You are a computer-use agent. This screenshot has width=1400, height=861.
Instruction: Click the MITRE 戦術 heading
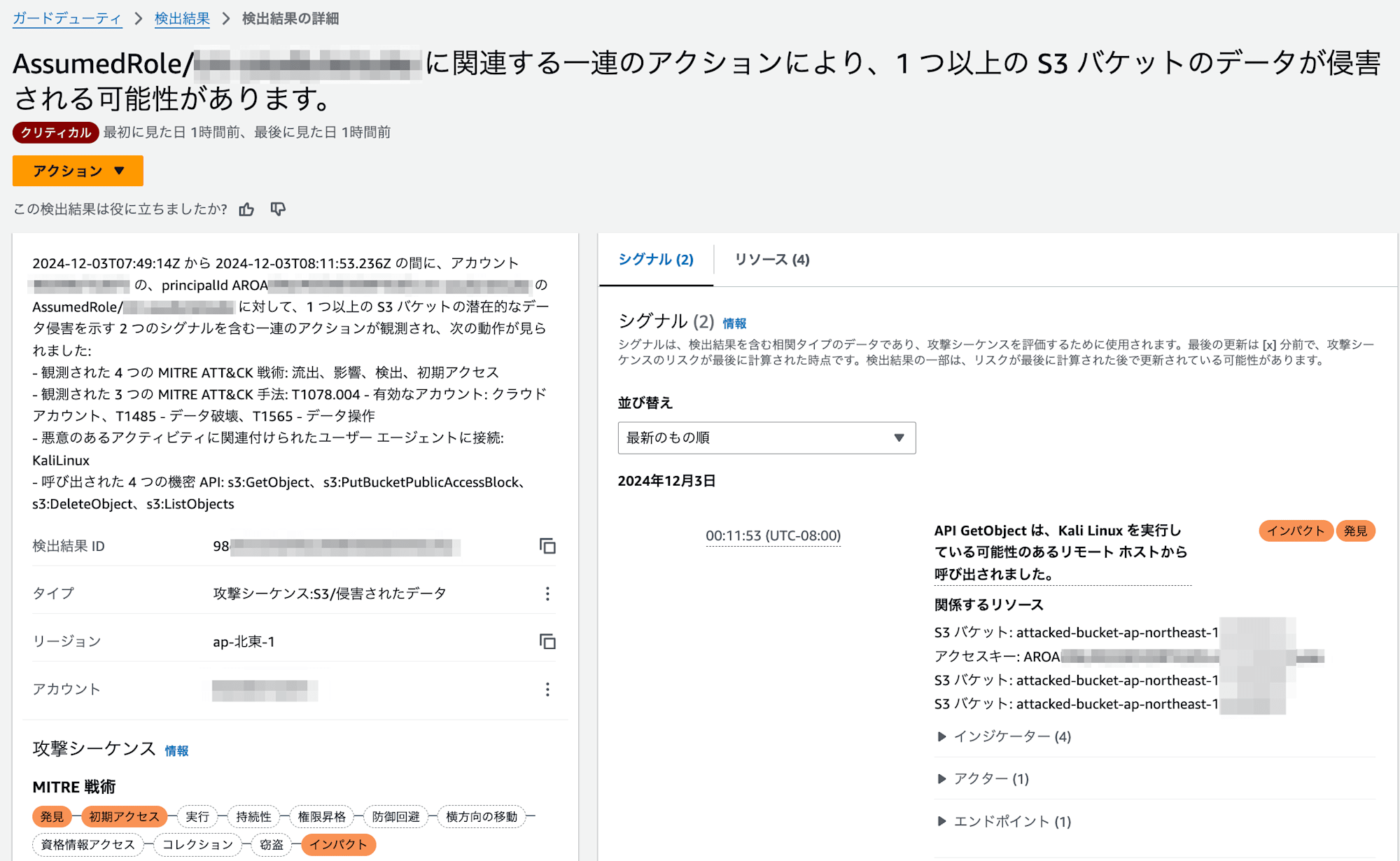[74, 787]
